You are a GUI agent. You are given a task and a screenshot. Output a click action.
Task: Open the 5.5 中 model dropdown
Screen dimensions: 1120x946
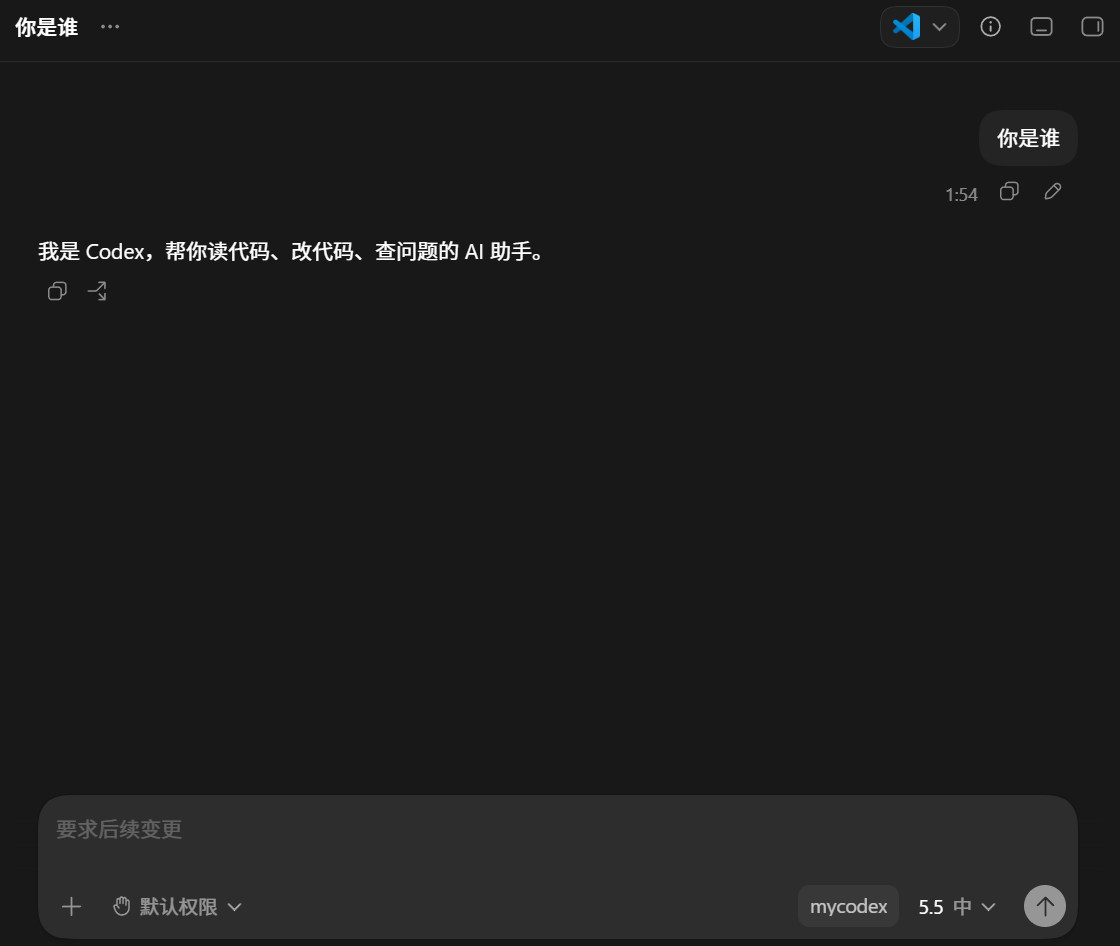[956, 907]
